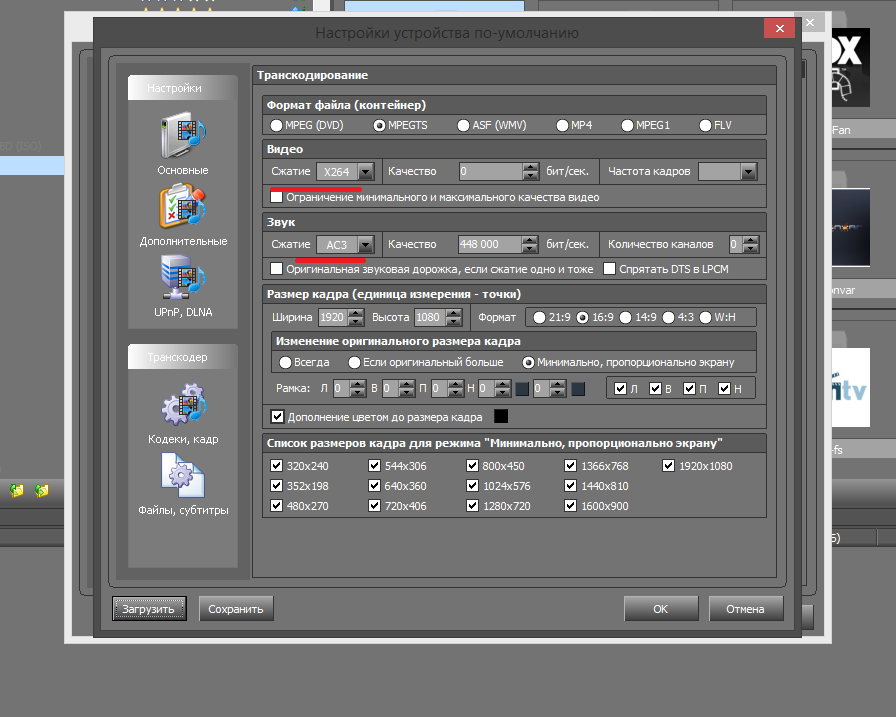Expand the X264 video compression dropdown

coord(365,172)
